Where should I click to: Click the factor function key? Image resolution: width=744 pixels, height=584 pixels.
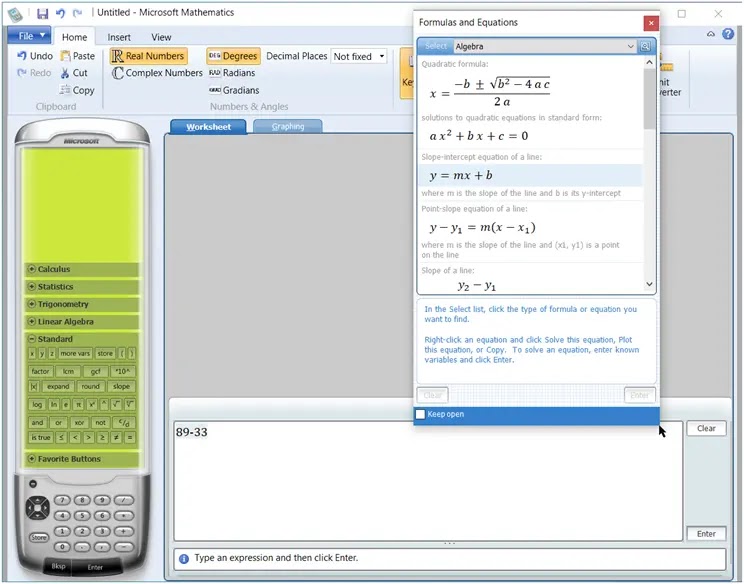point(41,372)
